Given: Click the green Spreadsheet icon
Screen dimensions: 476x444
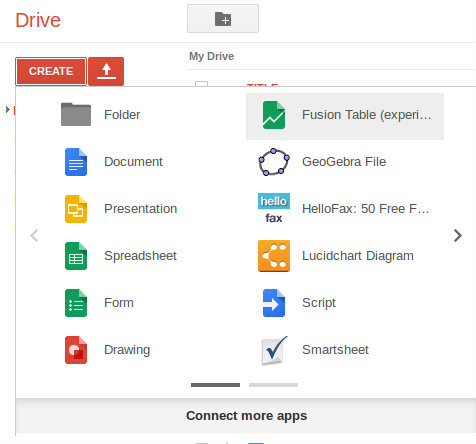Looking at the screenshot, I should [x=76, y=256].
